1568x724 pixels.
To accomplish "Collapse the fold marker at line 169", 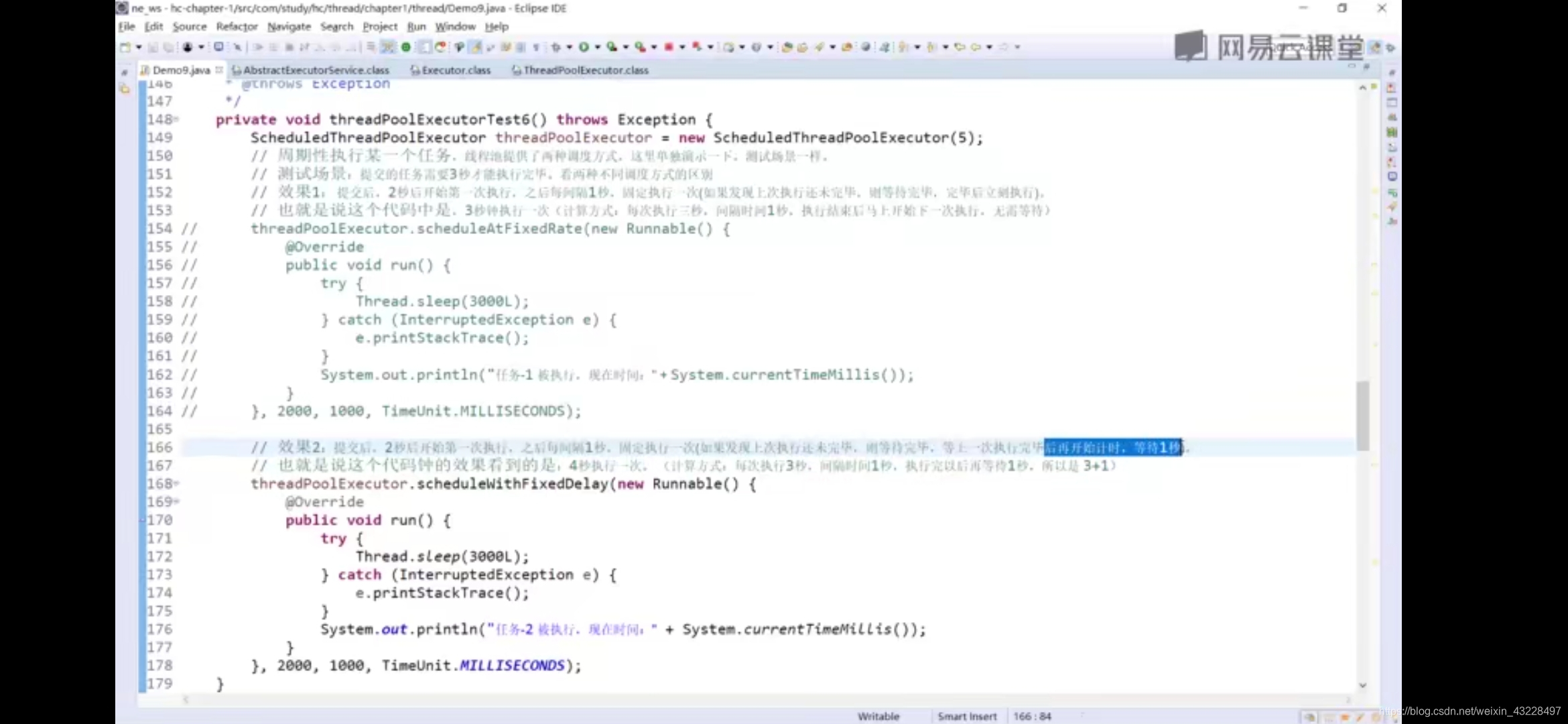I will coord(176,501).
